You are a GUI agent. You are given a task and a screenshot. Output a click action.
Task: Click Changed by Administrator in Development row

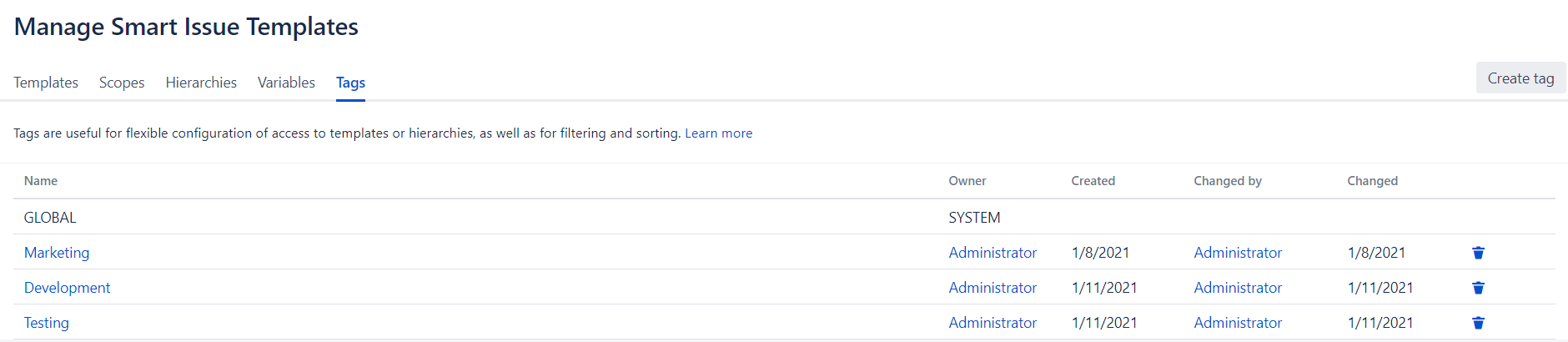click(1238, 288)
